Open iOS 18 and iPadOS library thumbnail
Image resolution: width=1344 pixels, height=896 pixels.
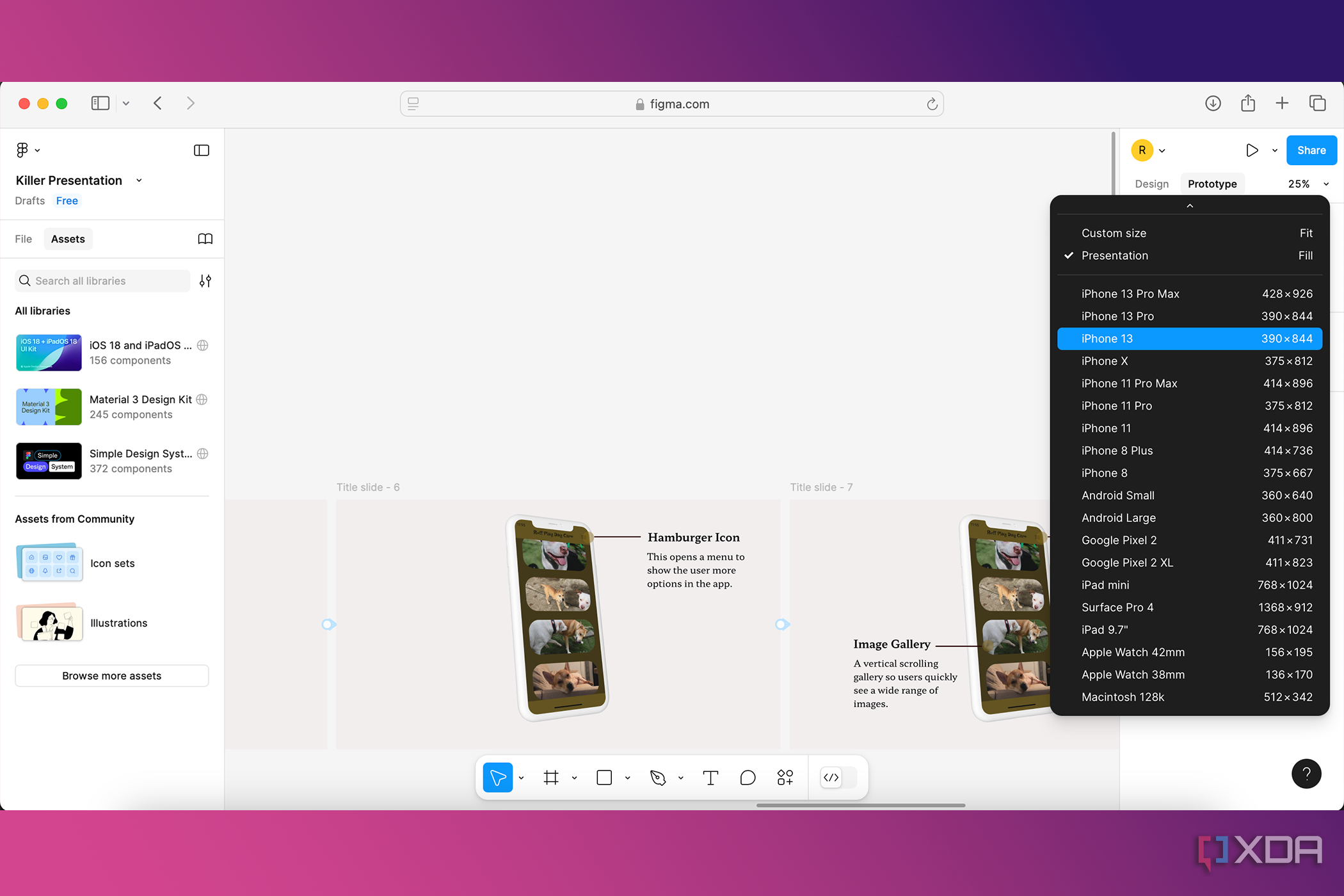(49, 353)
